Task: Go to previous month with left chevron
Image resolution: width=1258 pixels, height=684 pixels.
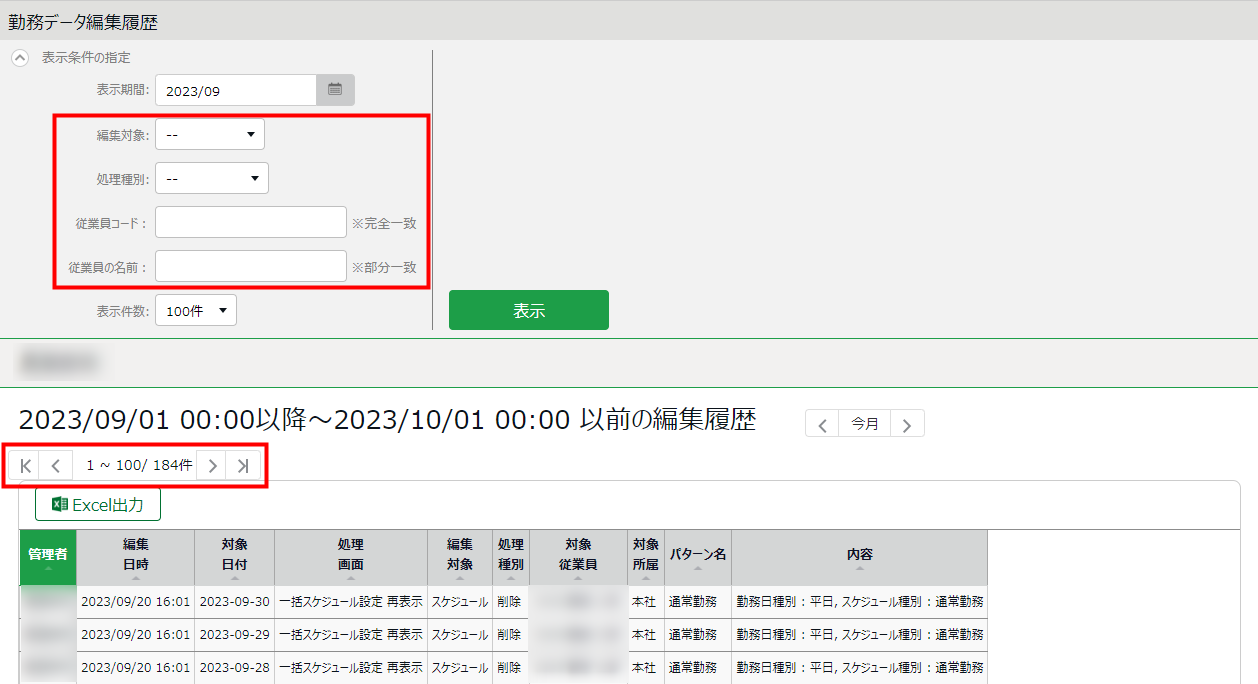Action: point(822,424)
